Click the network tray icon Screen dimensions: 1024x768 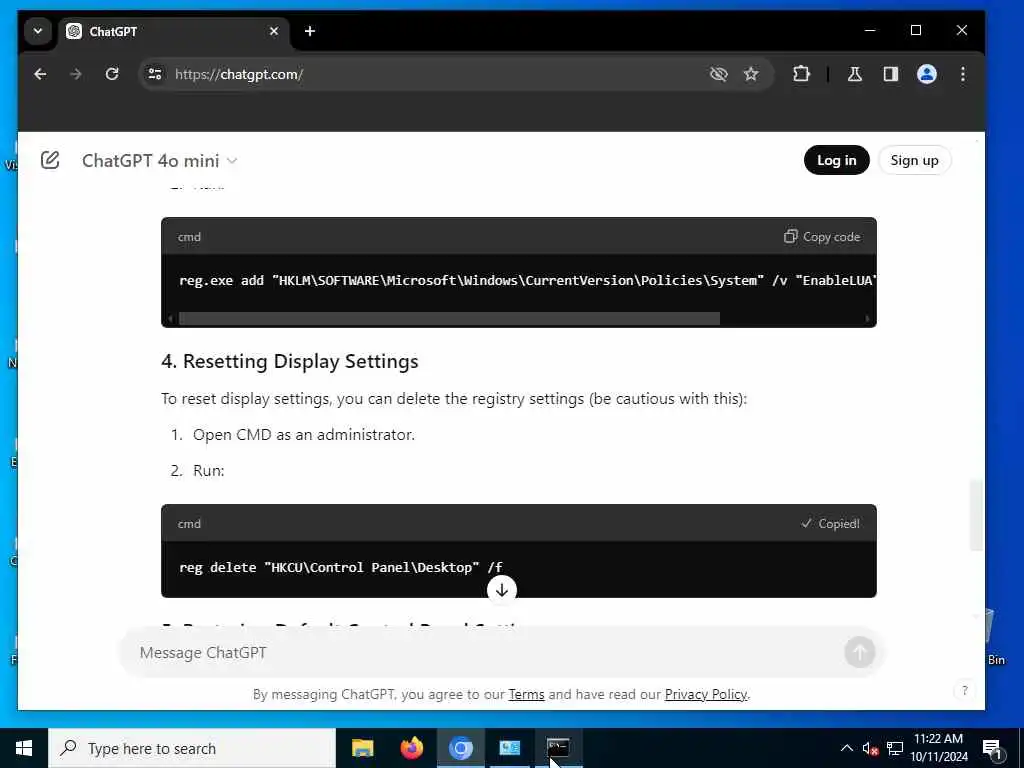click(895, 748)
